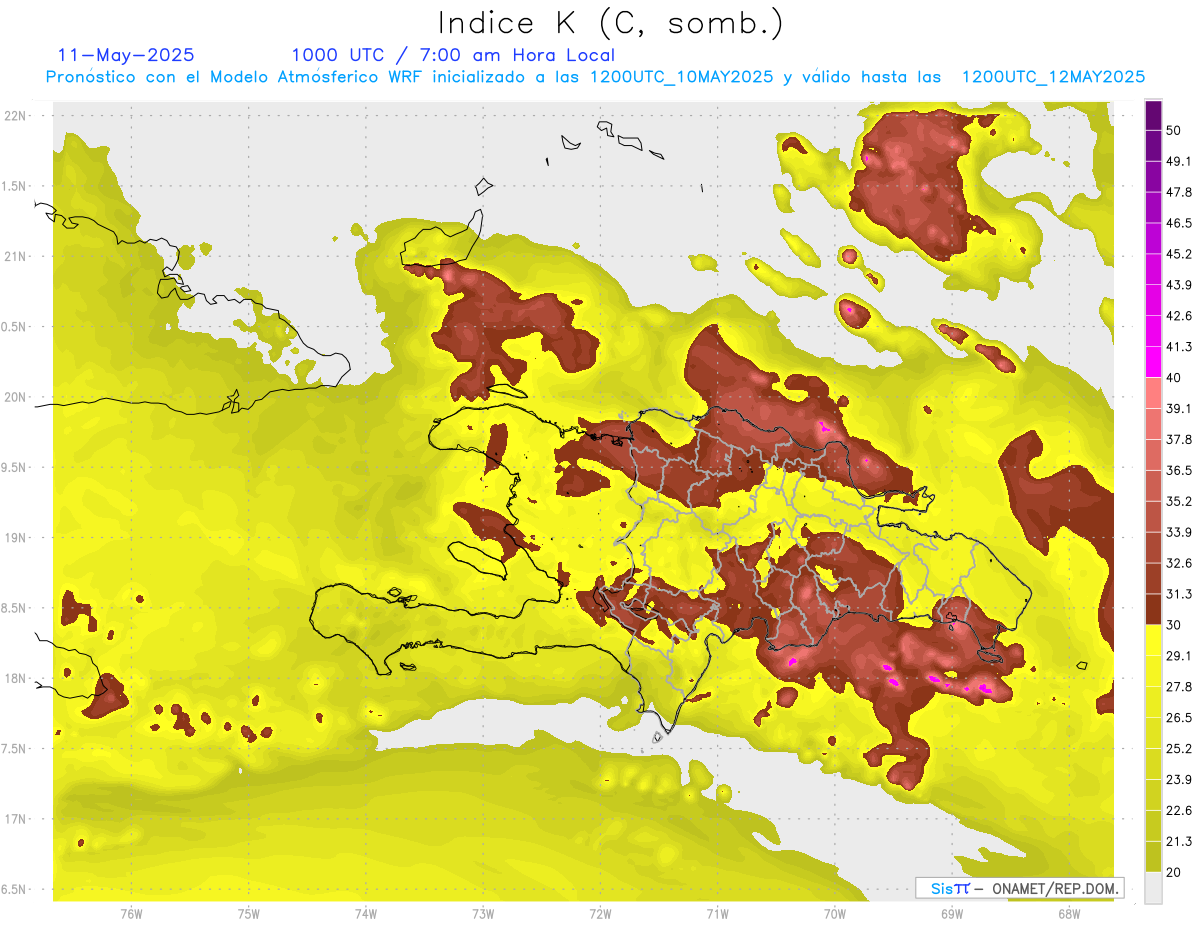The width and height of the screenshot is (1200, 927).
Task: Click the legend value '31.3'
Action: [x=1178, y=595]
